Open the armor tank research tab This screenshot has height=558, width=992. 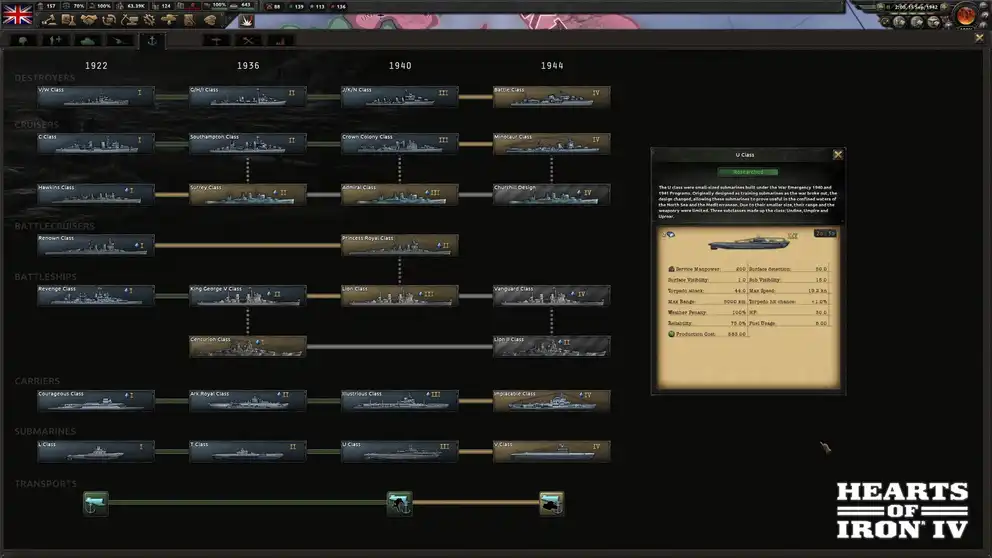[87, 41]
